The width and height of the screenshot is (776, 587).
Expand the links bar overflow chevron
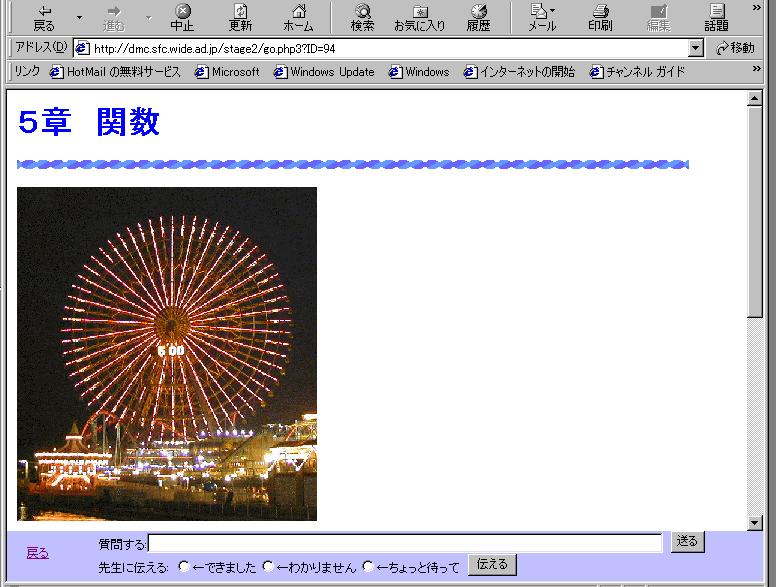click(x=757, y=69)
